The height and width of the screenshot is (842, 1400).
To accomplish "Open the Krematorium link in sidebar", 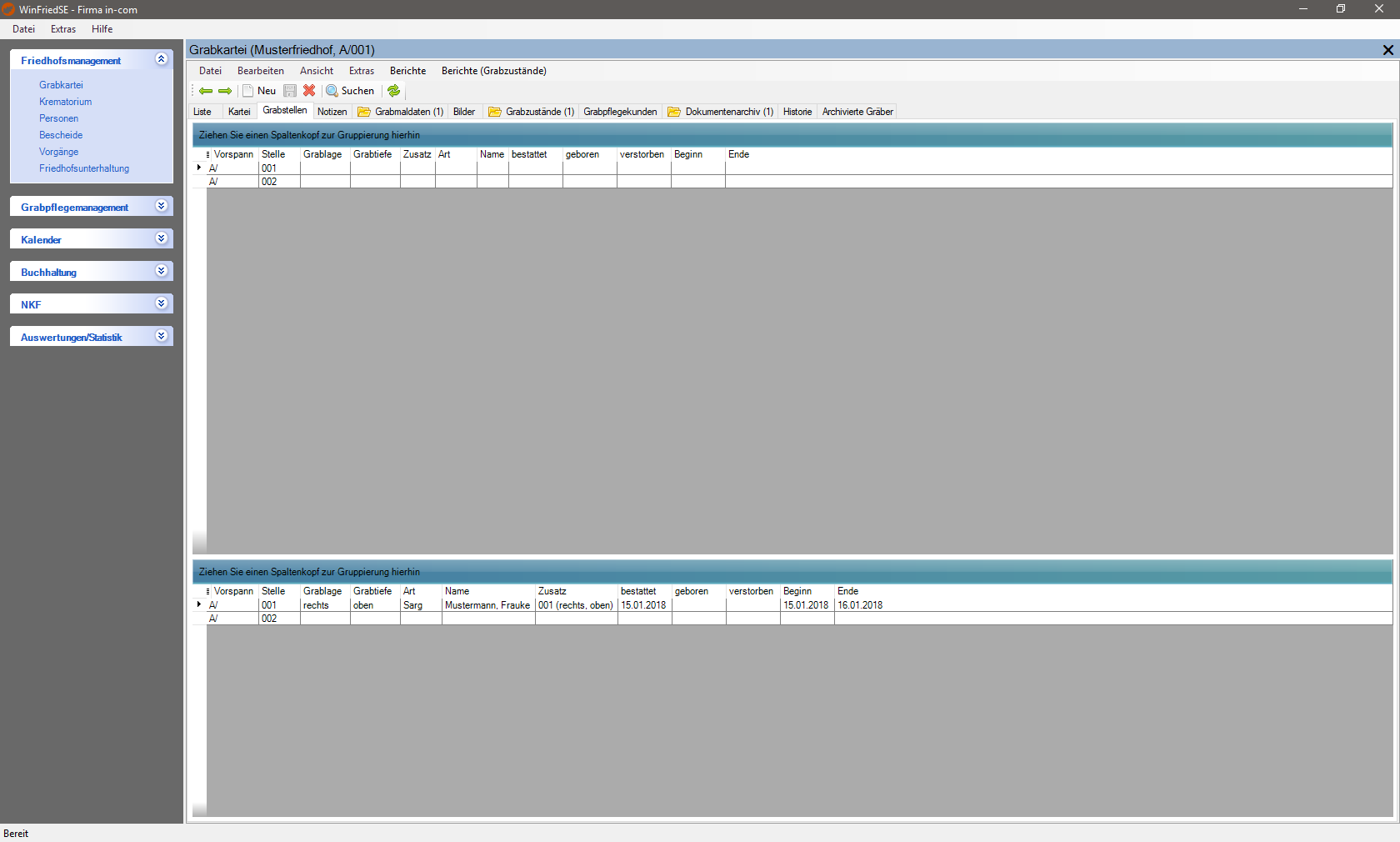I will [x=65, y=102].
